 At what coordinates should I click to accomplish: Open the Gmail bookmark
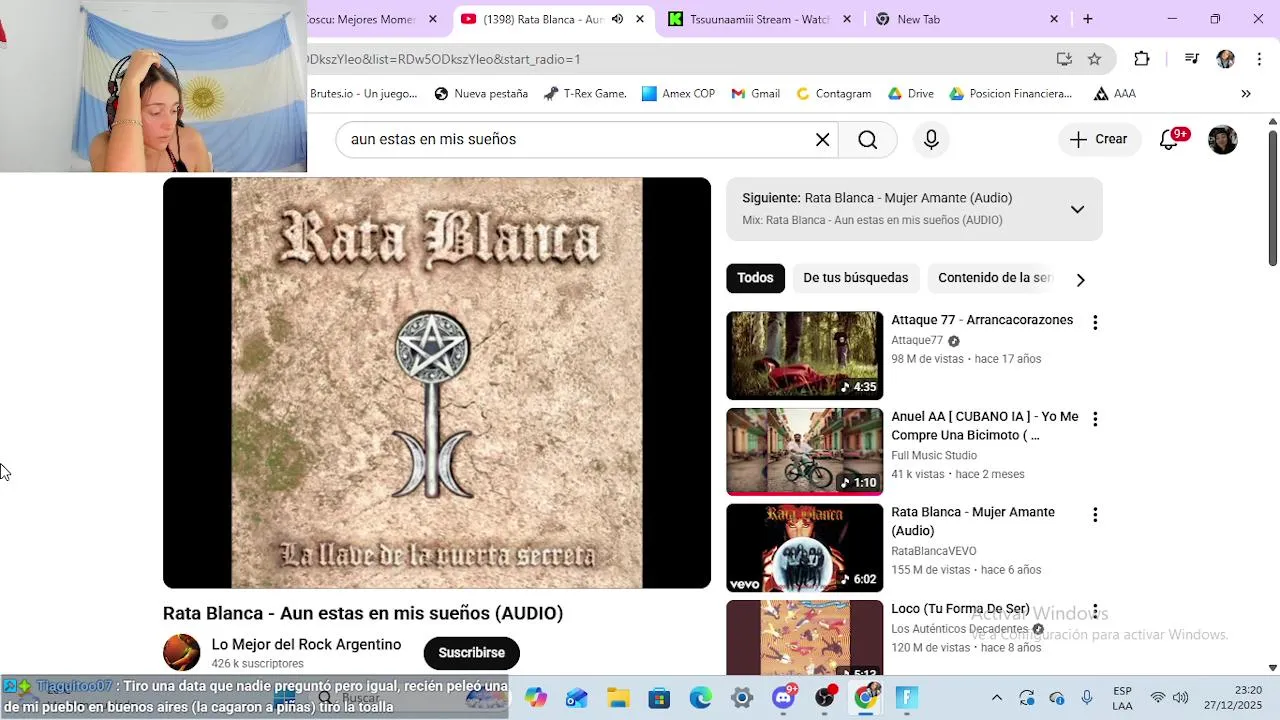click(755, 94)
